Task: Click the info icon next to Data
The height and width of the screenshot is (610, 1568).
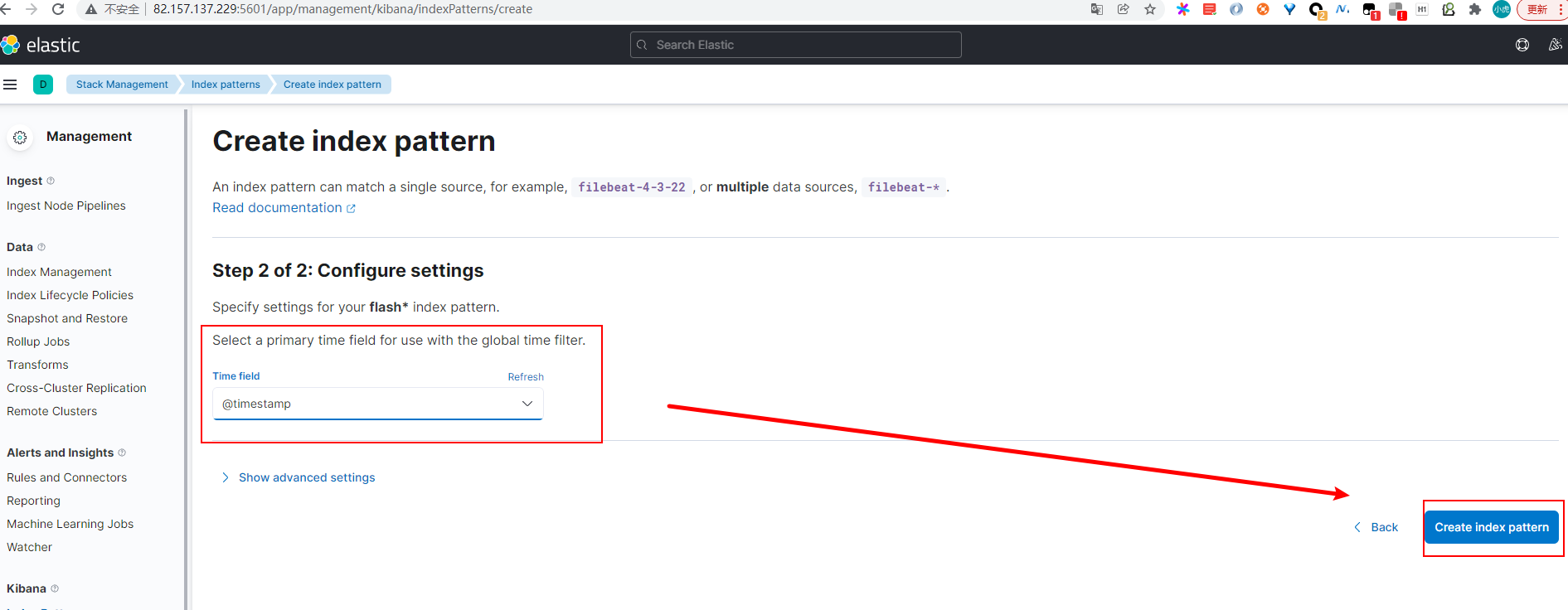Action: click(x=41, y=247)
